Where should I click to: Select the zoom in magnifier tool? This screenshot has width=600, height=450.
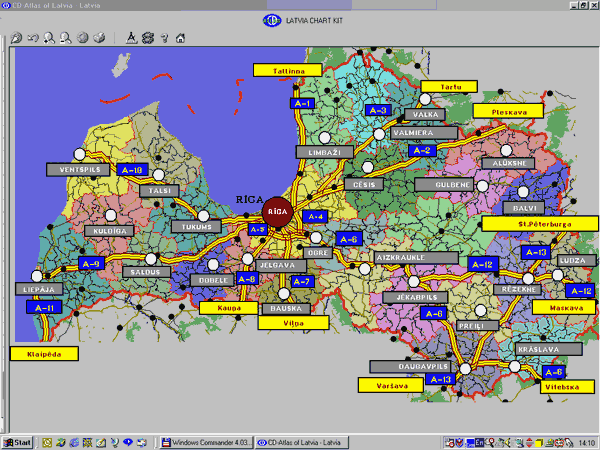[49, 38]
